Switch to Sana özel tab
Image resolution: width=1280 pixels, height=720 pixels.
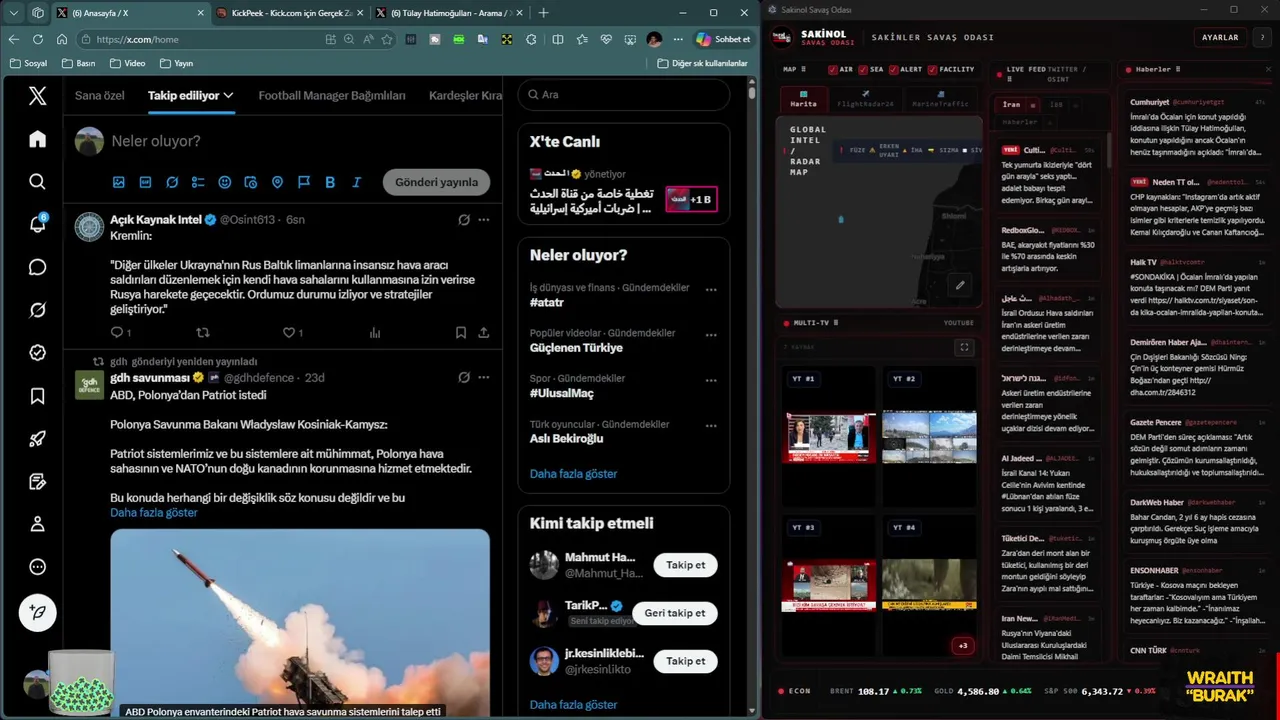click(x=100, y=96)
